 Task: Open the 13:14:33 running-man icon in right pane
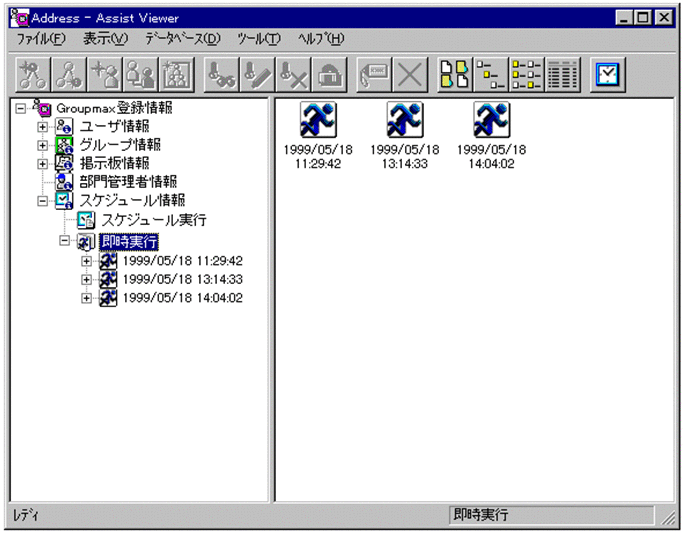point(405,119)
